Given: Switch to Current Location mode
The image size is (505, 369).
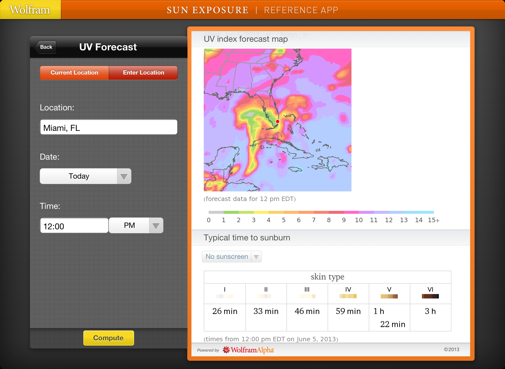Looking at the screenshot, I should point(74,73).
